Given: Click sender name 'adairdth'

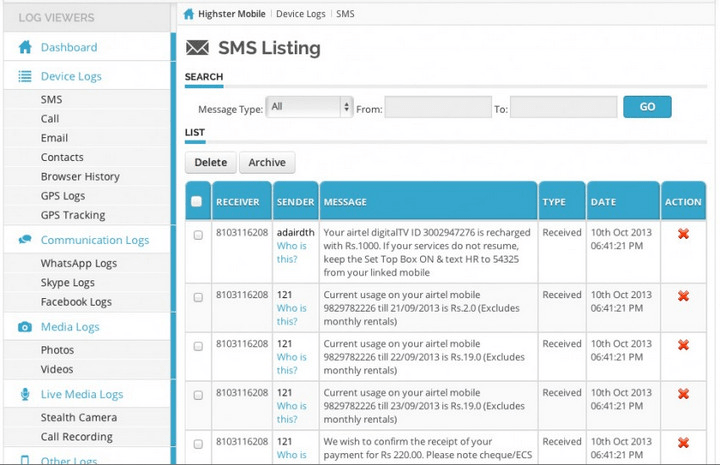Looking at the screenshot, I should (x=296, y=233).
